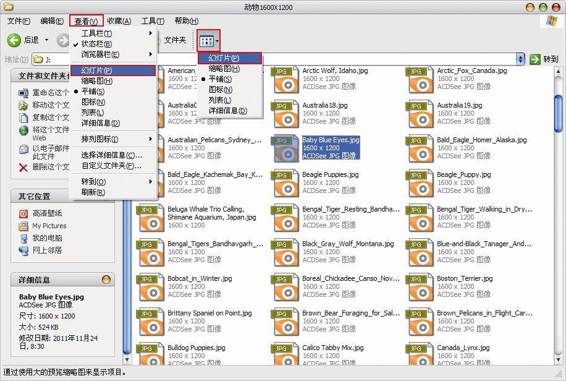Viewport: 566px width, 381px height.
Task: Select Boston_Terrier.jpg file icon
Action: (419, 287)
